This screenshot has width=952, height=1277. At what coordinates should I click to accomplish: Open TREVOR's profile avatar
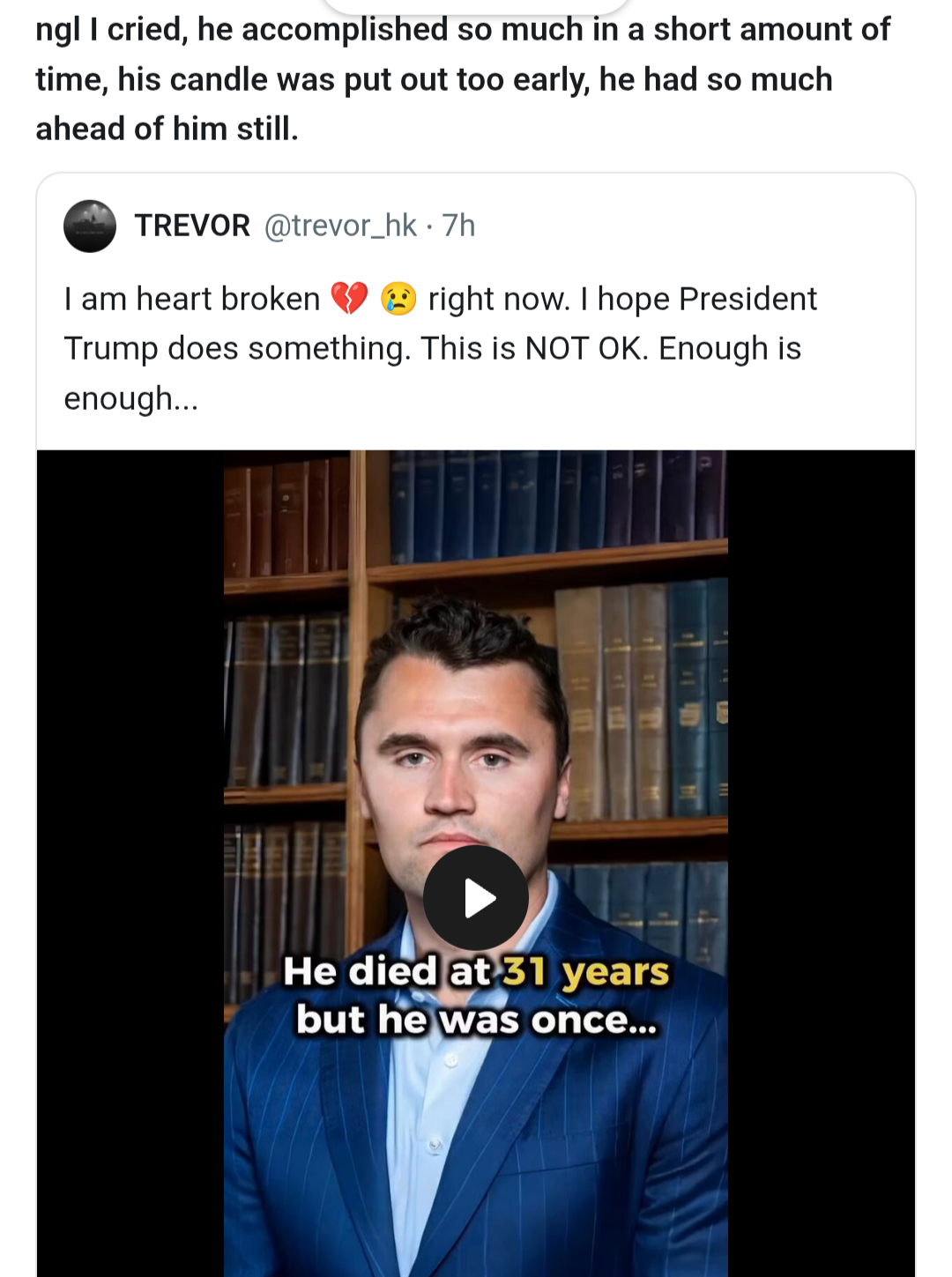point(90,226)
